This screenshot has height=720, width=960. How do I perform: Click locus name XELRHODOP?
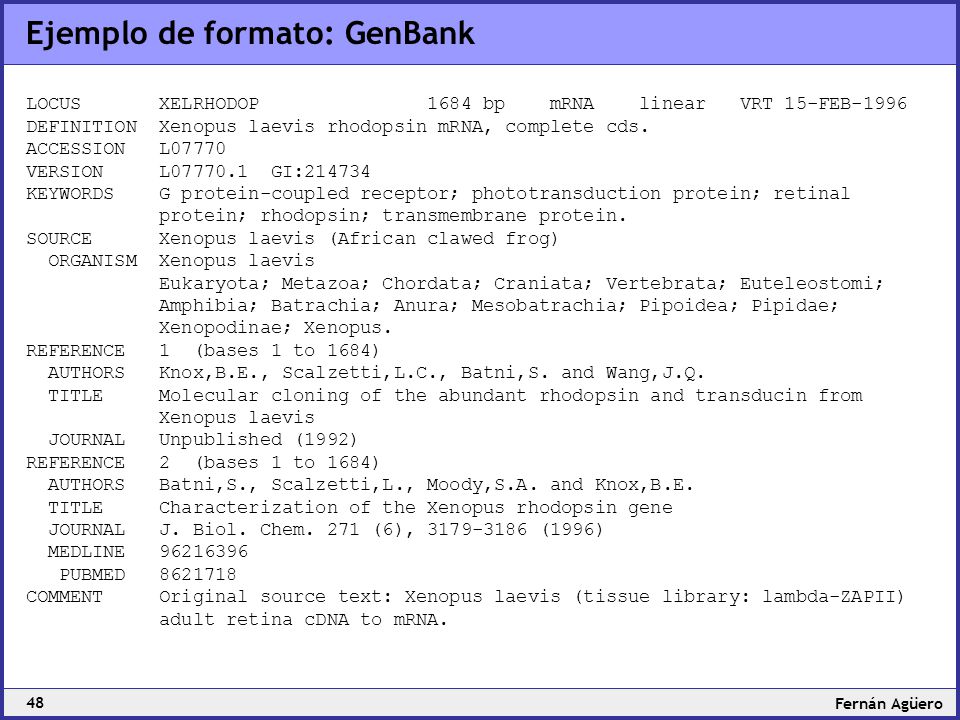pos(209,104)
